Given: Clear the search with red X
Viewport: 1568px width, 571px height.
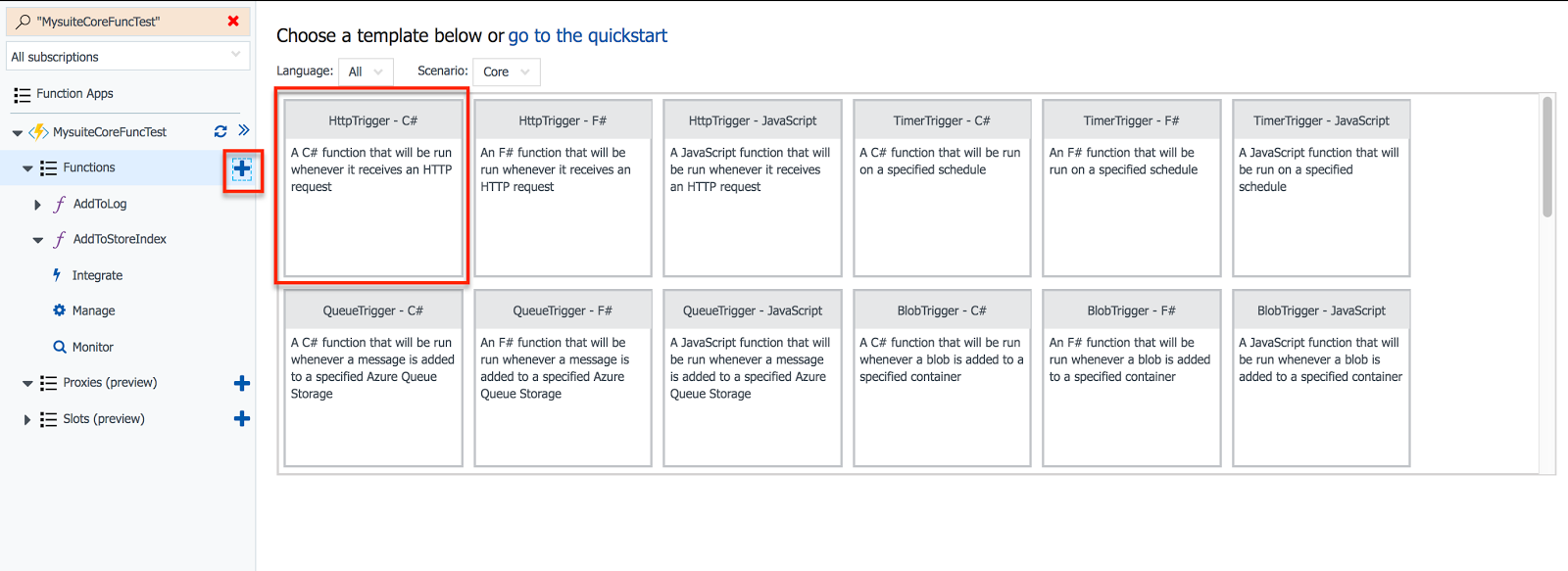Looking at the screenshot, I should pyautogui.click(x=233, y=21).
